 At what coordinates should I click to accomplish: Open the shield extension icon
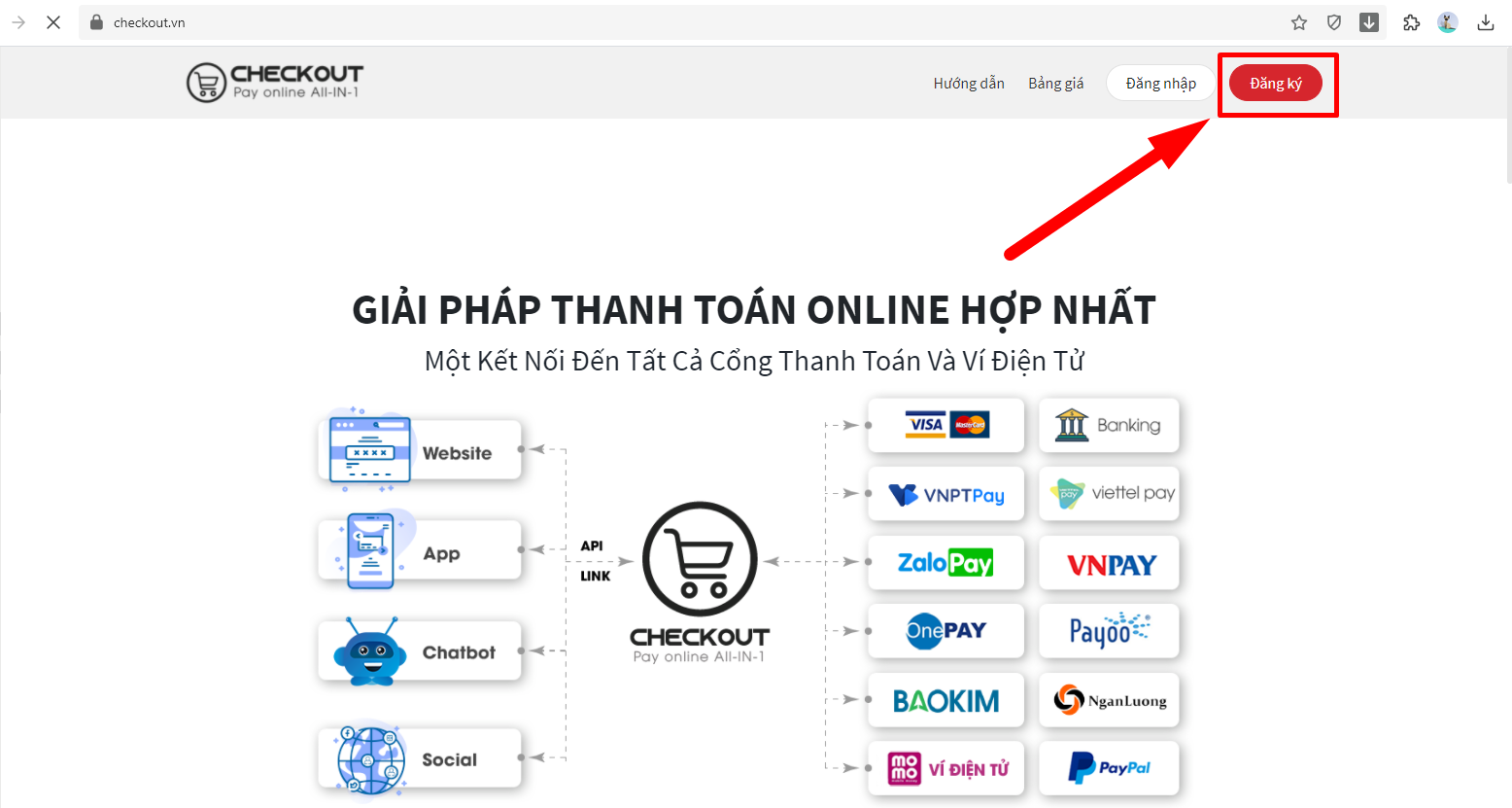(1334, 22)
